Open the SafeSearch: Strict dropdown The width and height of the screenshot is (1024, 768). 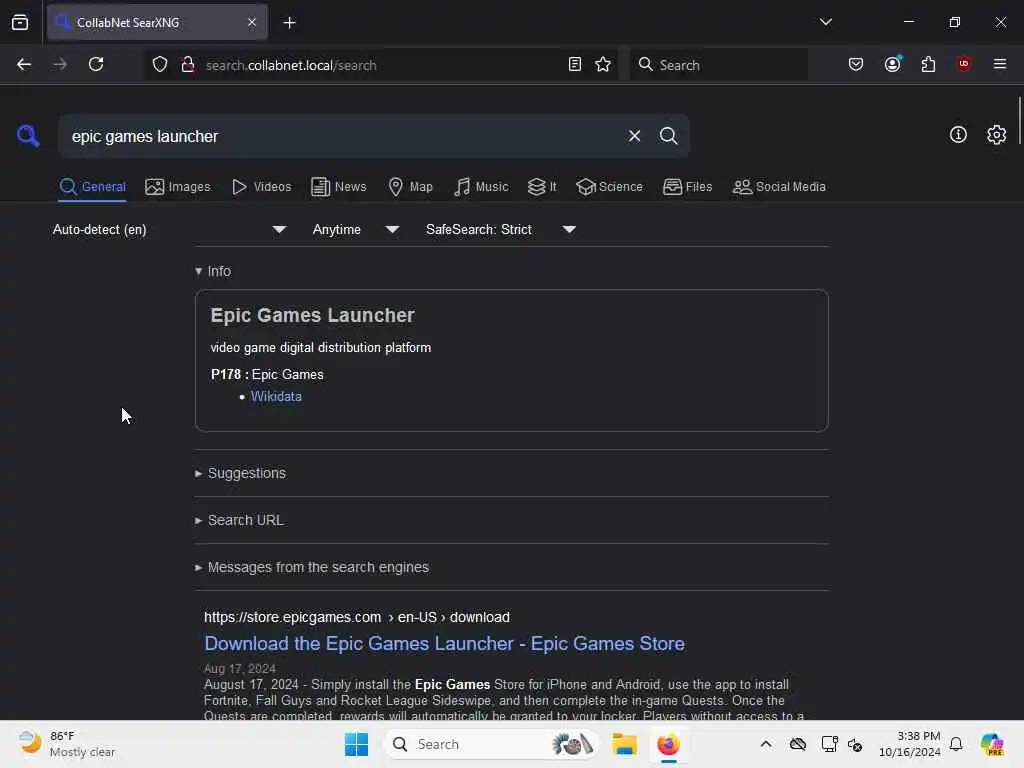point(501,229)
